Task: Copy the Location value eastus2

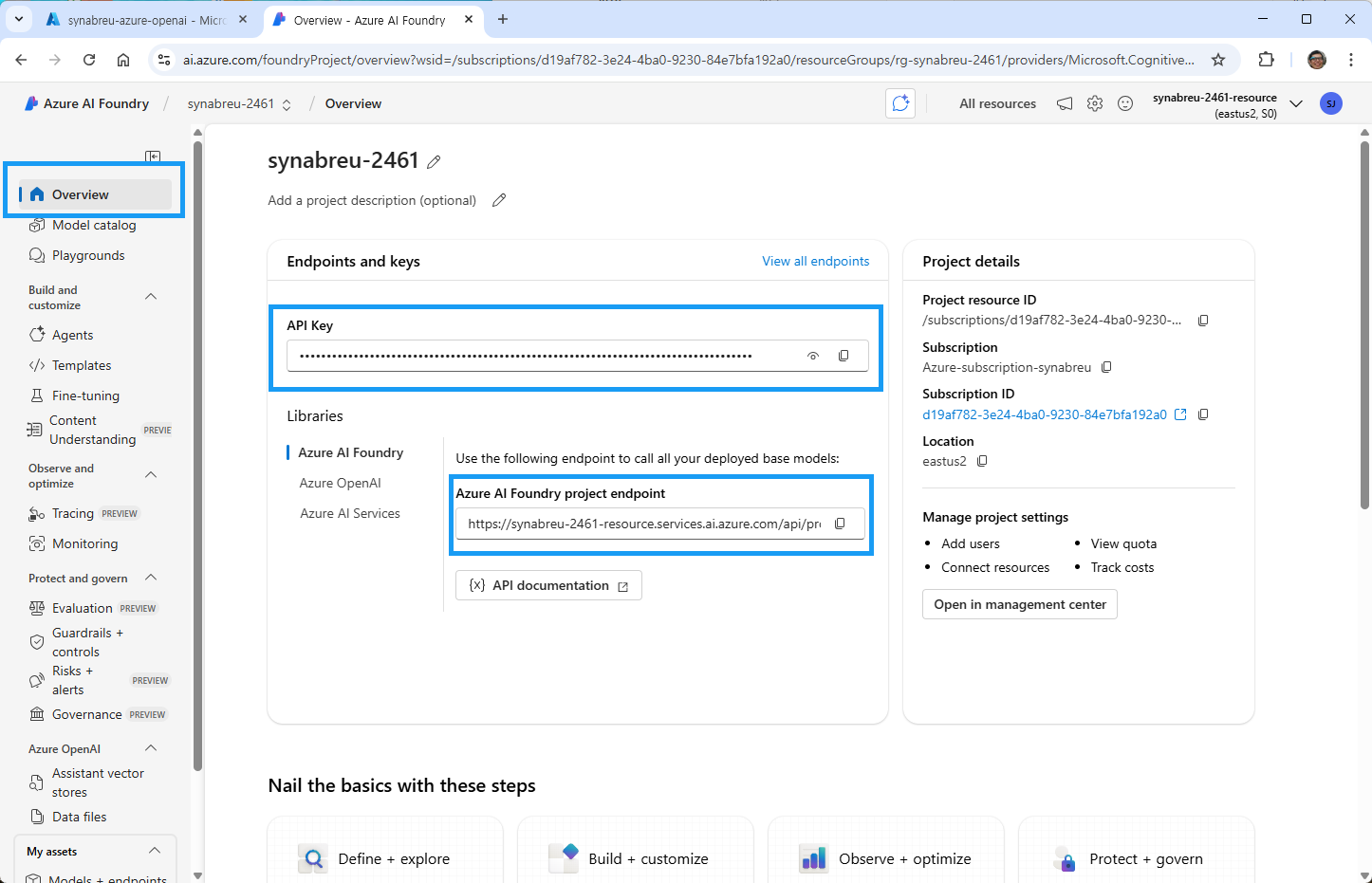Action: point(982,461)
